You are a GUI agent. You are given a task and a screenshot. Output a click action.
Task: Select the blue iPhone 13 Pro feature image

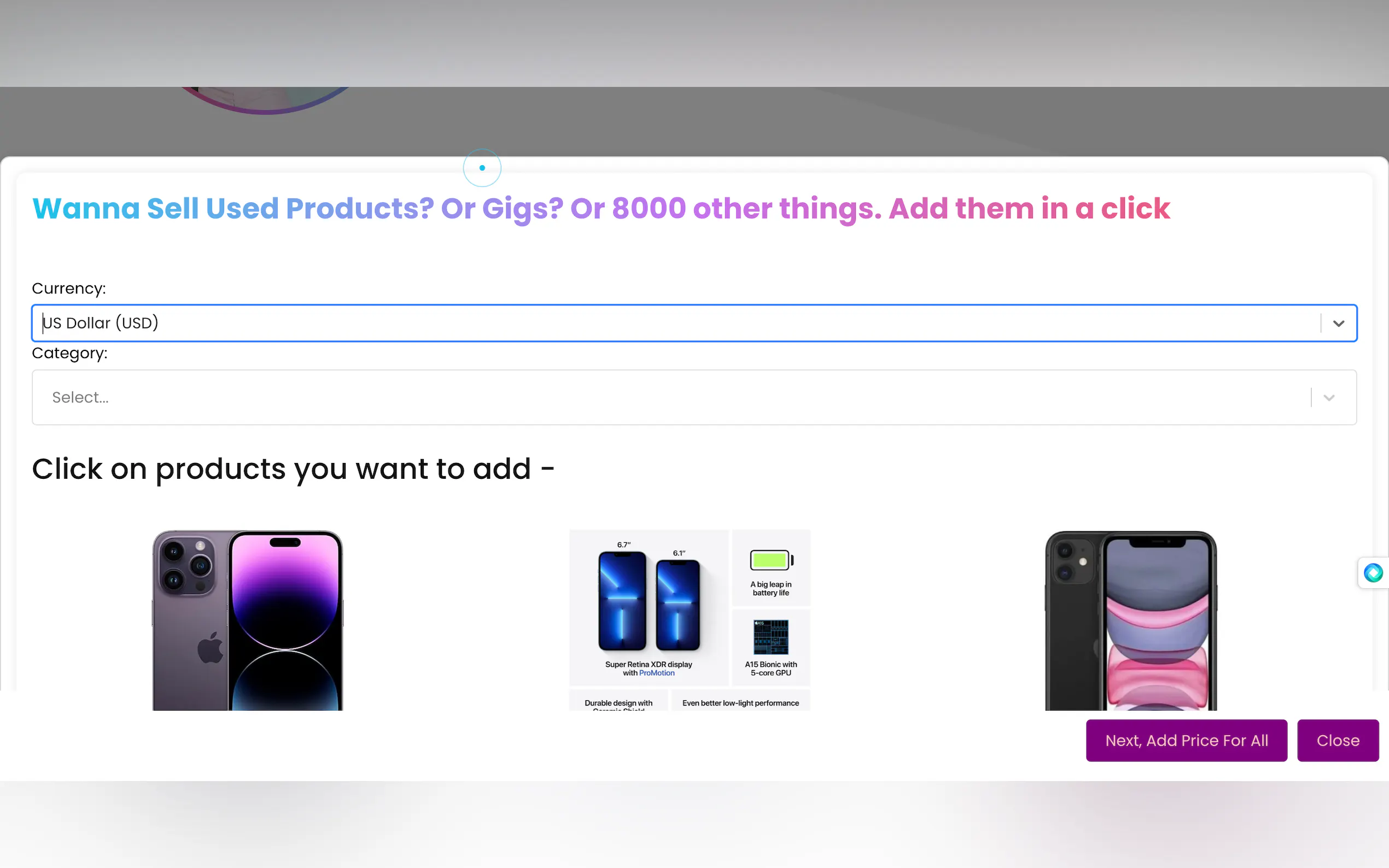coord(690,620)
